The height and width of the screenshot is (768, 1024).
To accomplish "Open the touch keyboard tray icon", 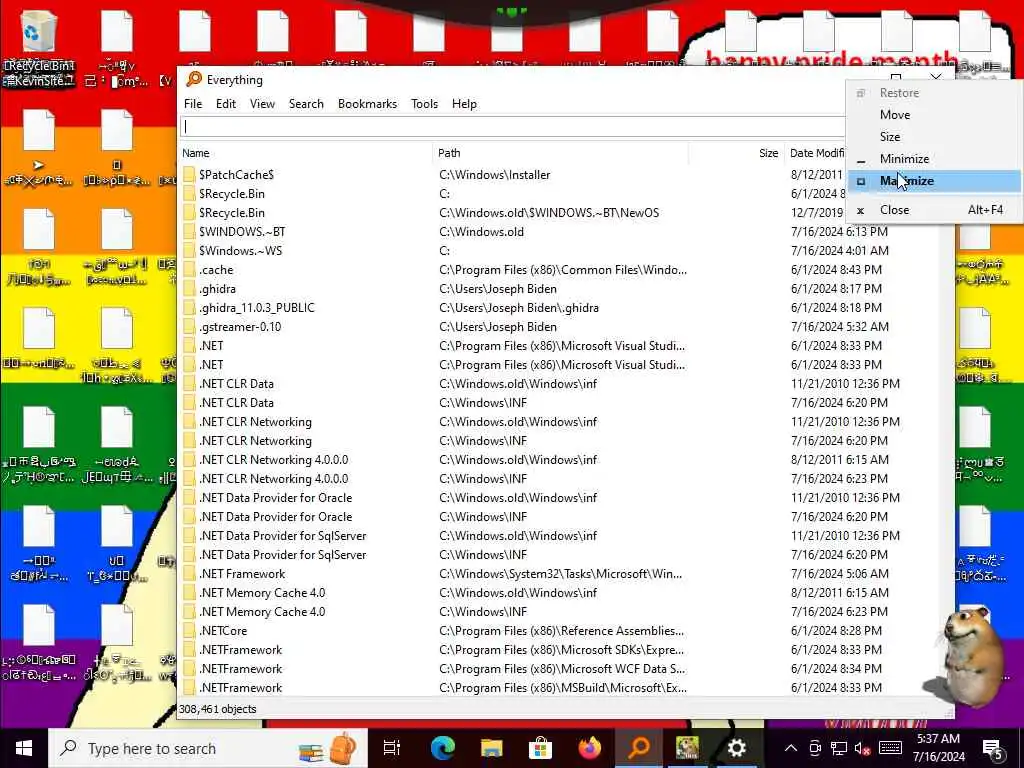I will click(x=889, y=748).
